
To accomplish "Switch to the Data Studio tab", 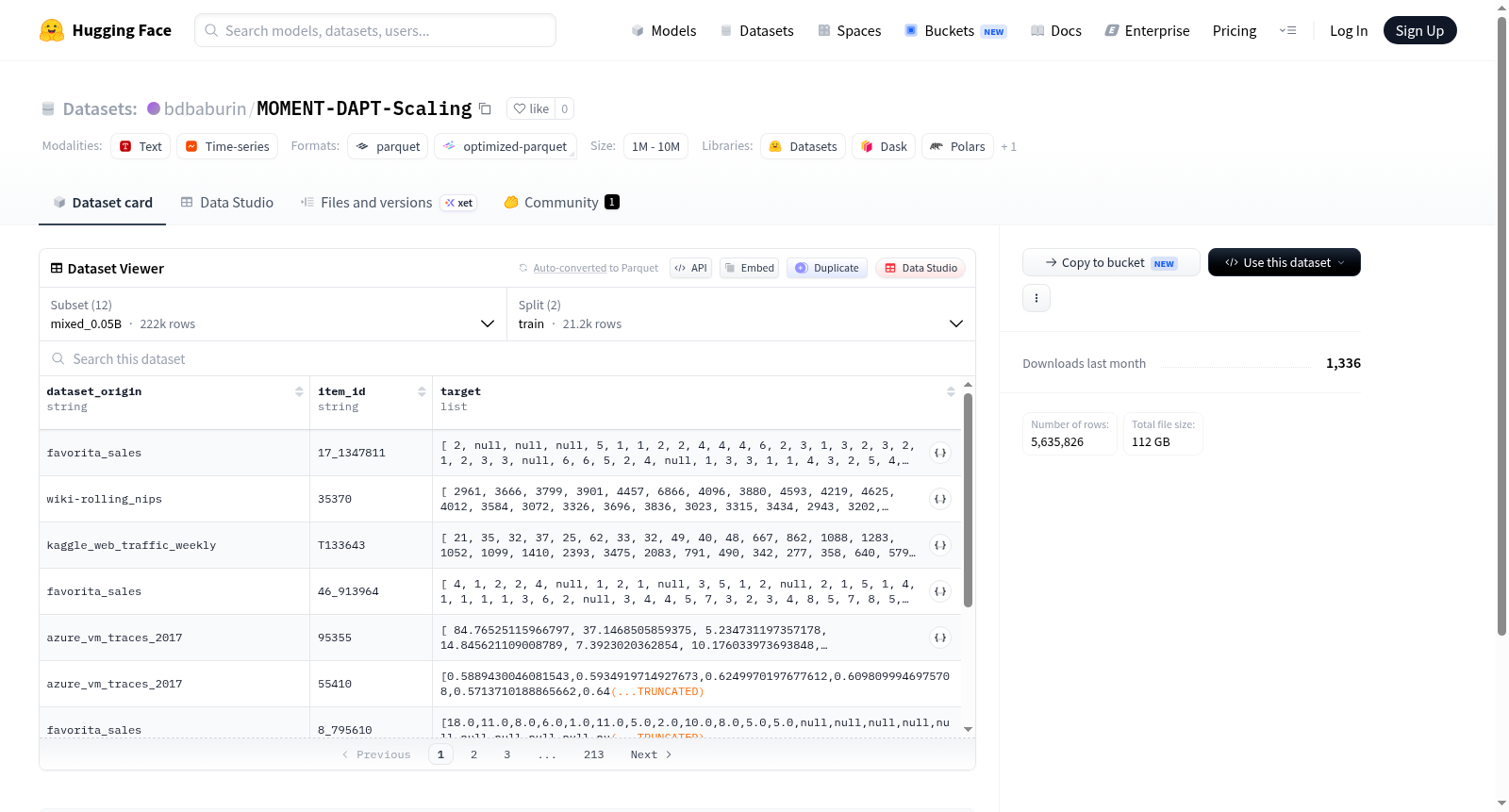I will pyautogui.click(x=227, y=203).
